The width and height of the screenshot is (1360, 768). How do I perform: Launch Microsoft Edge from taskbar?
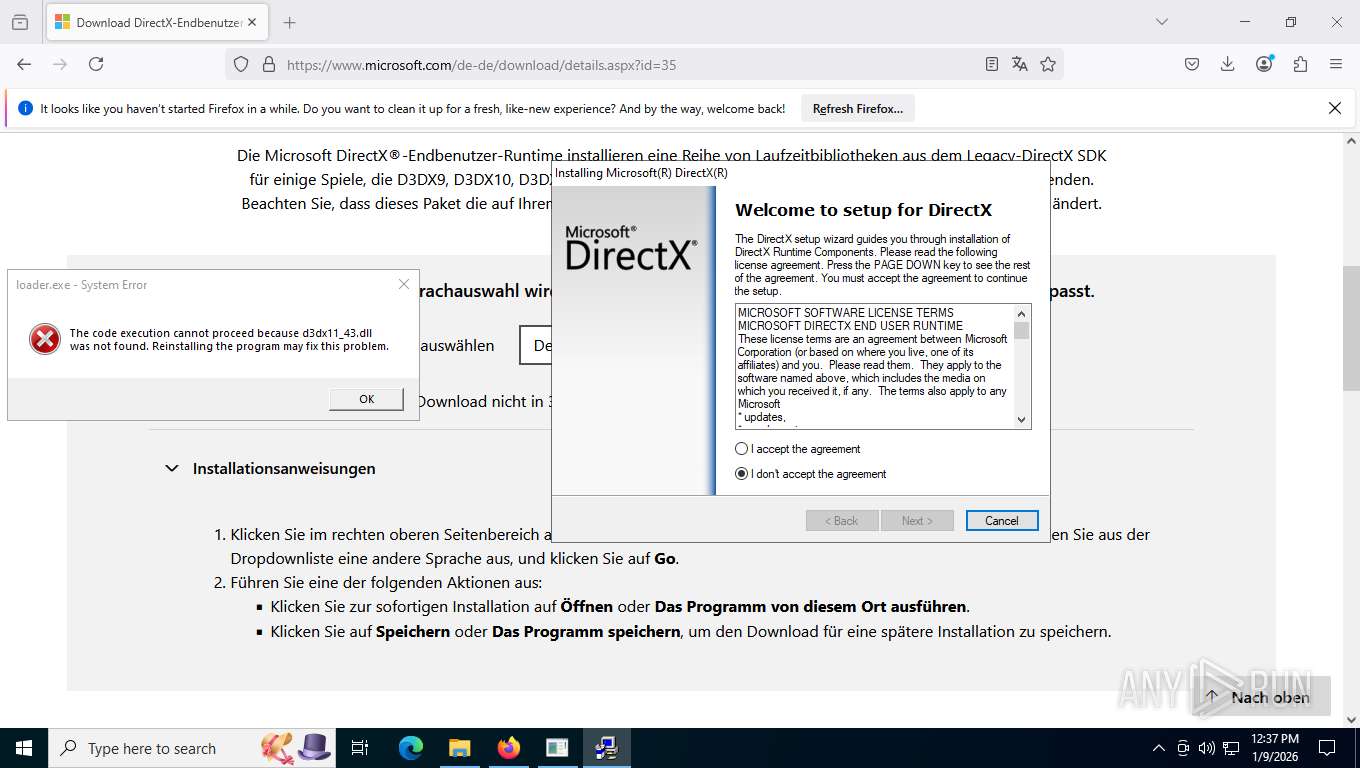tap(410, 748)
